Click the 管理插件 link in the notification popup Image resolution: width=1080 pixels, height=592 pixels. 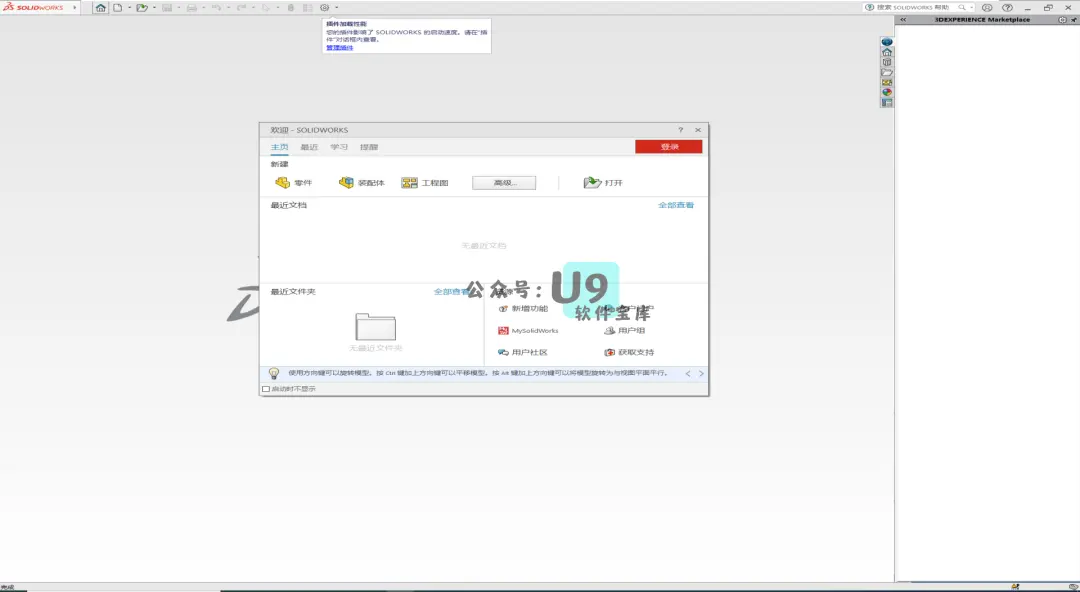(x=340, y=48)
